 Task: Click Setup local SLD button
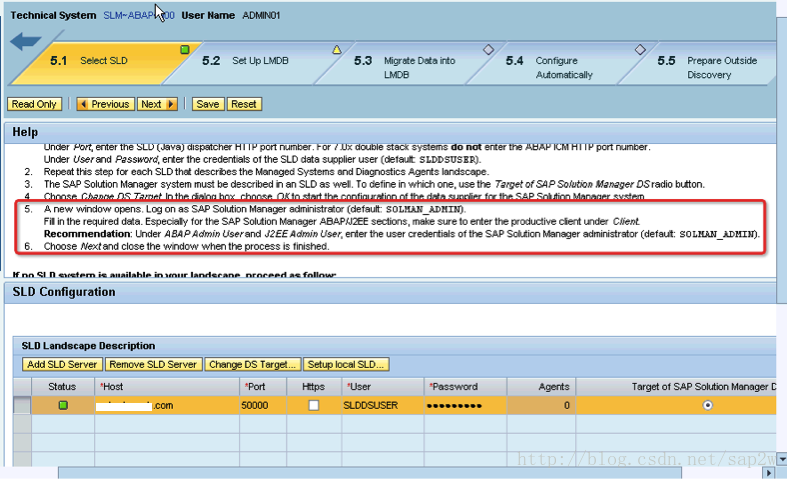pos(346,364)
